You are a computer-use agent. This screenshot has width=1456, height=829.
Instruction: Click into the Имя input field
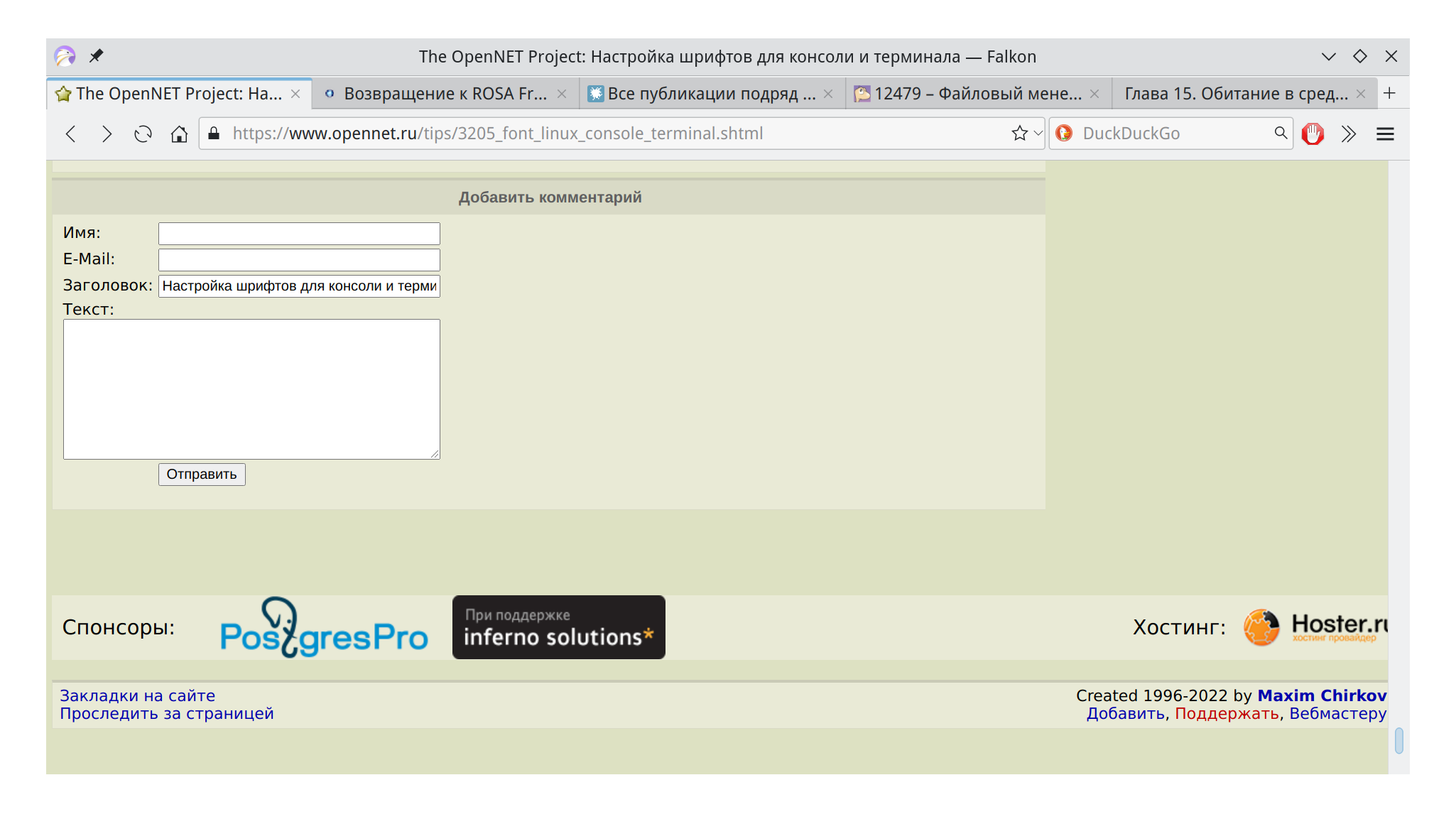click(x=299, y=234)
